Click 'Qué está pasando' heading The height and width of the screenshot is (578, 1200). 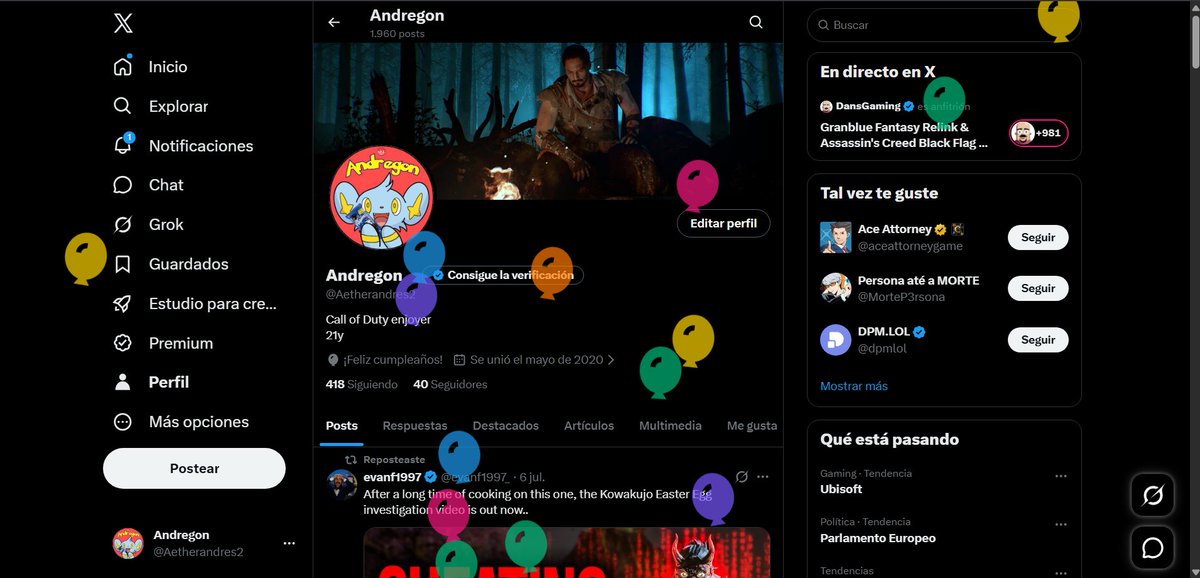click(889, 440)
